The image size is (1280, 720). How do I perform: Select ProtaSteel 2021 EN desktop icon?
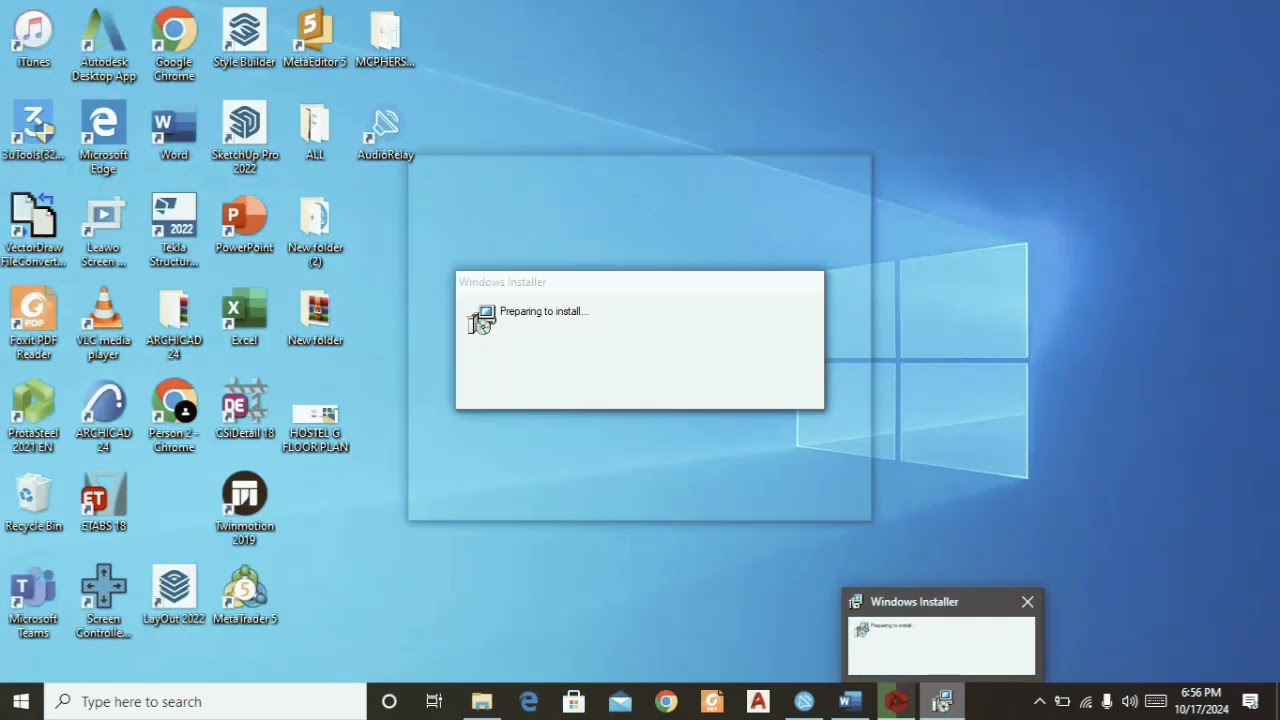(33, 417)
